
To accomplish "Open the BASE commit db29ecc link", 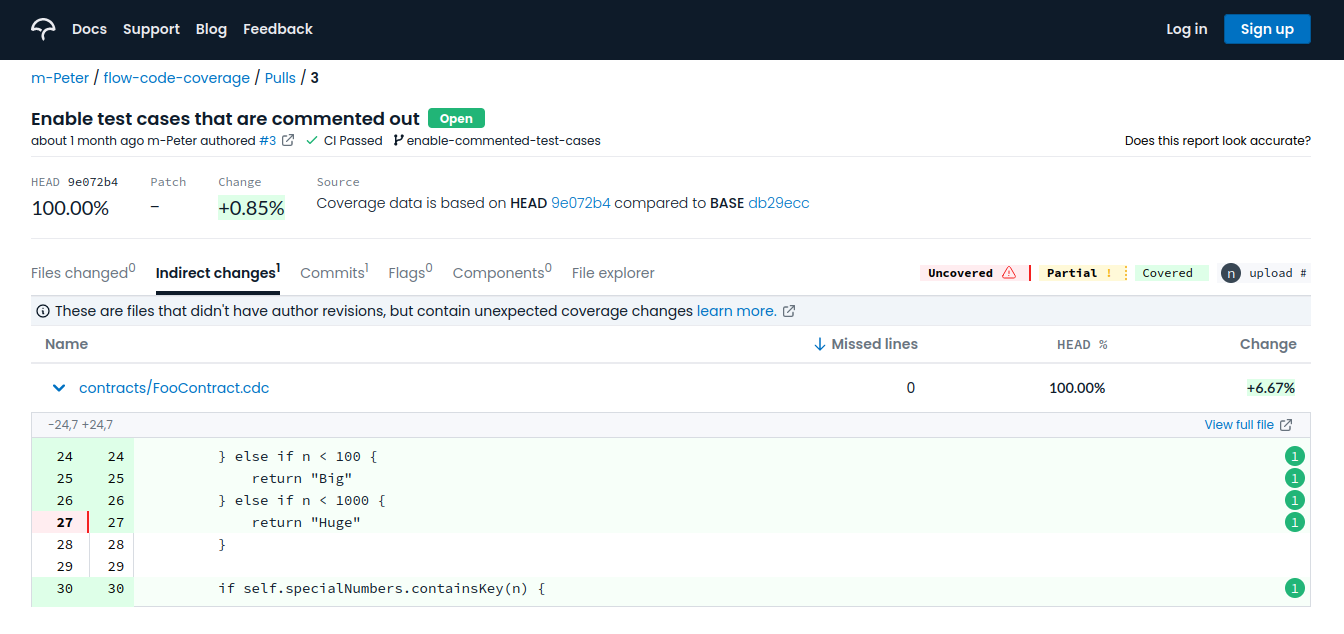I will click(778, 202).
